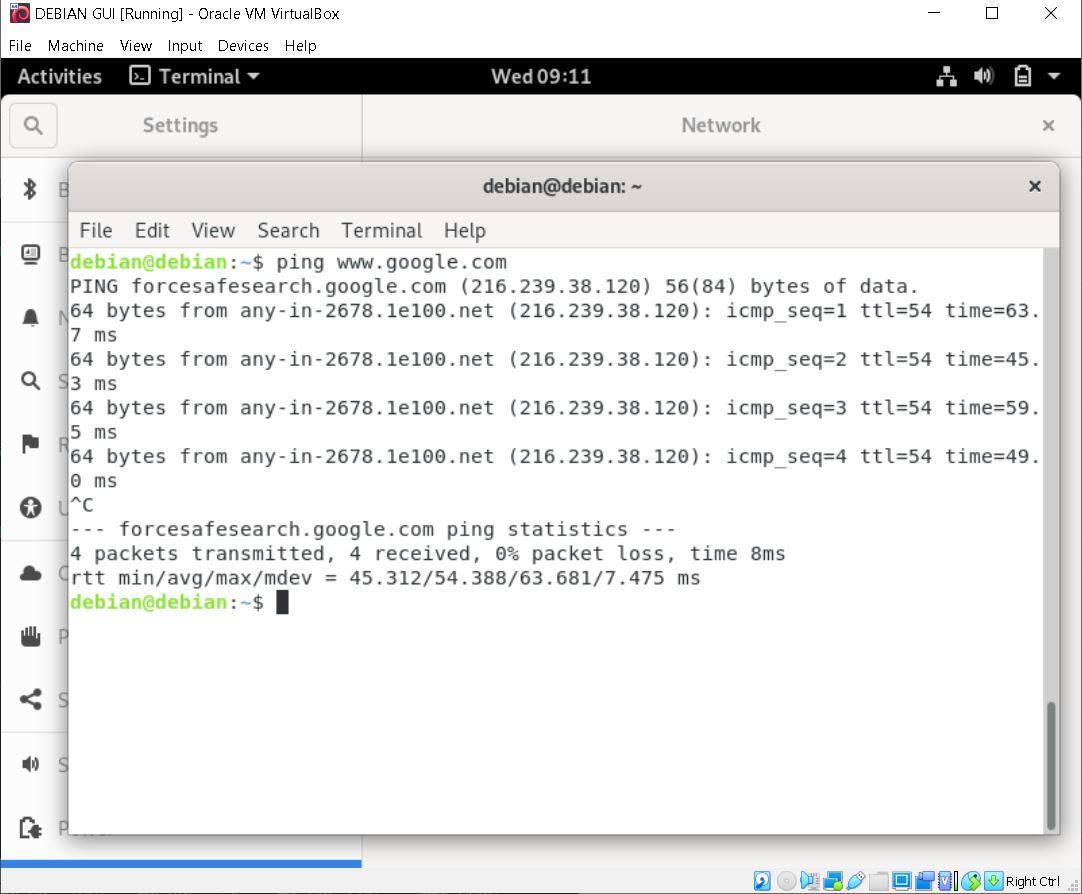Open Notifications bell icon in Settings sidebar

[x=30, y=317]
